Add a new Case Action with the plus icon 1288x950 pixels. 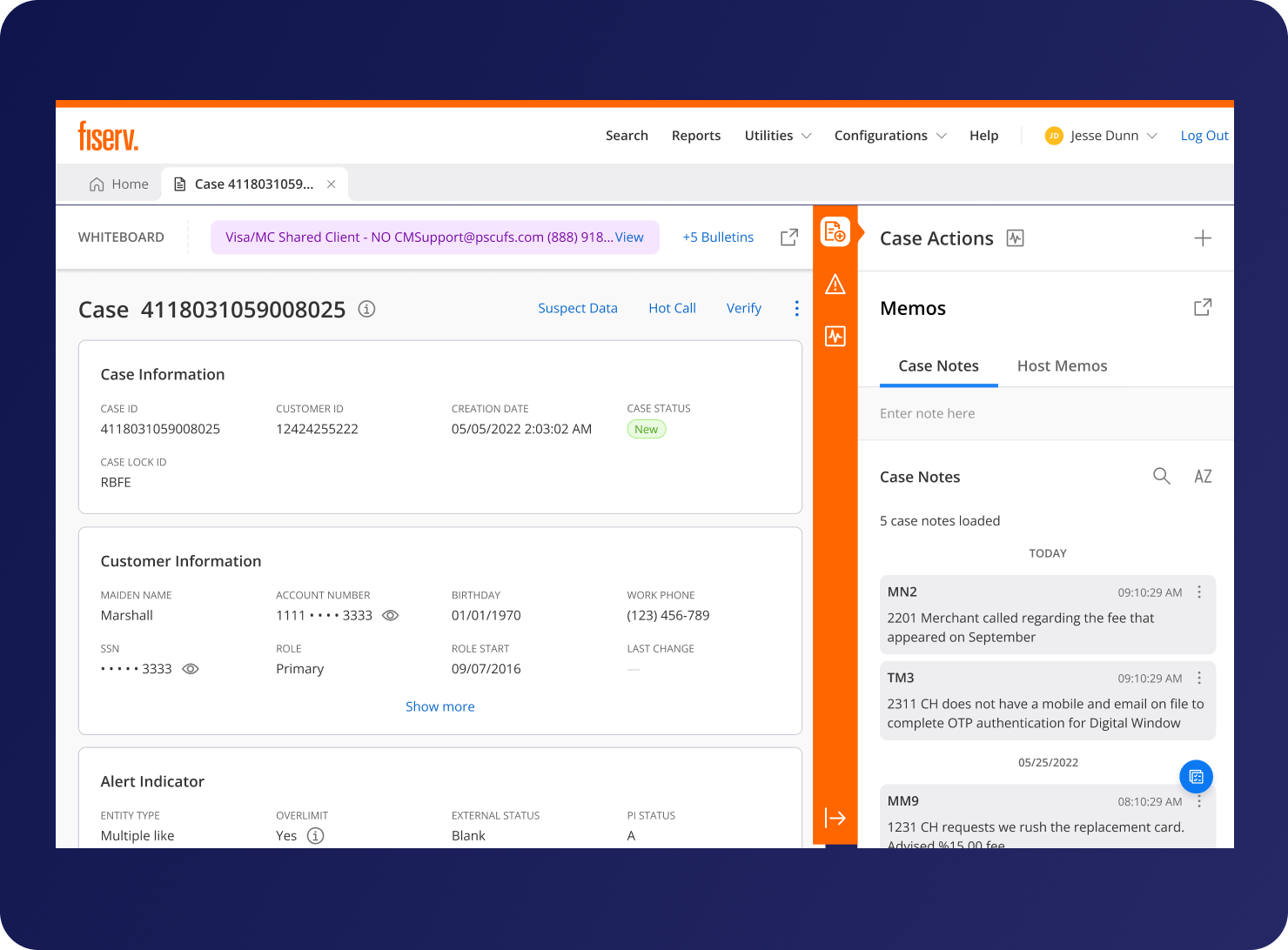click(x=1203, y=237)
